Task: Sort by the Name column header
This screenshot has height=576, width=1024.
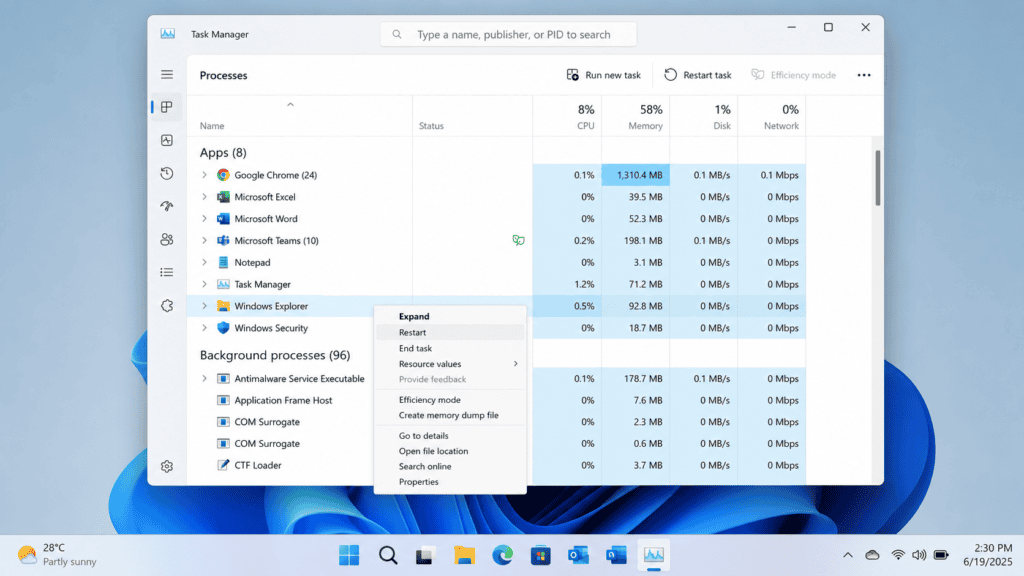Action: 300,116
